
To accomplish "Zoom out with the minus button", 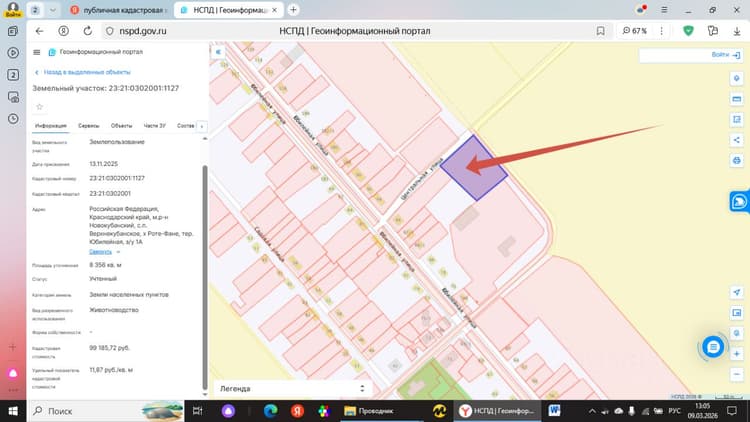I will [x=737, y=374].
